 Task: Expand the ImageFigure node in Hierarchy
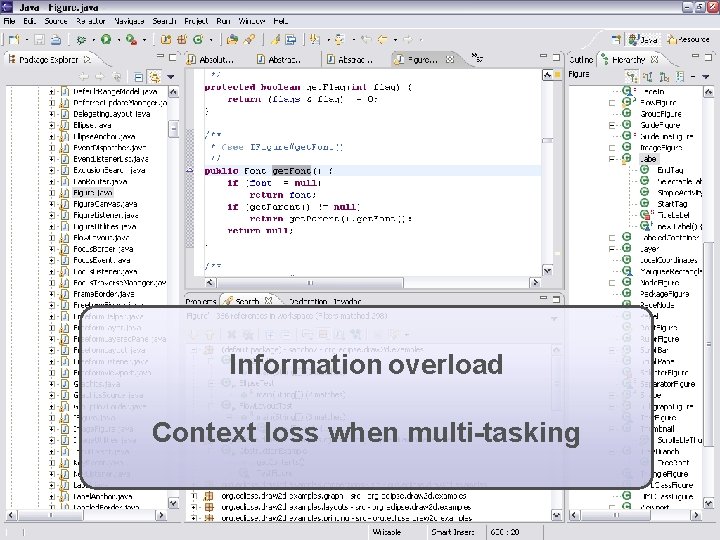612,148
